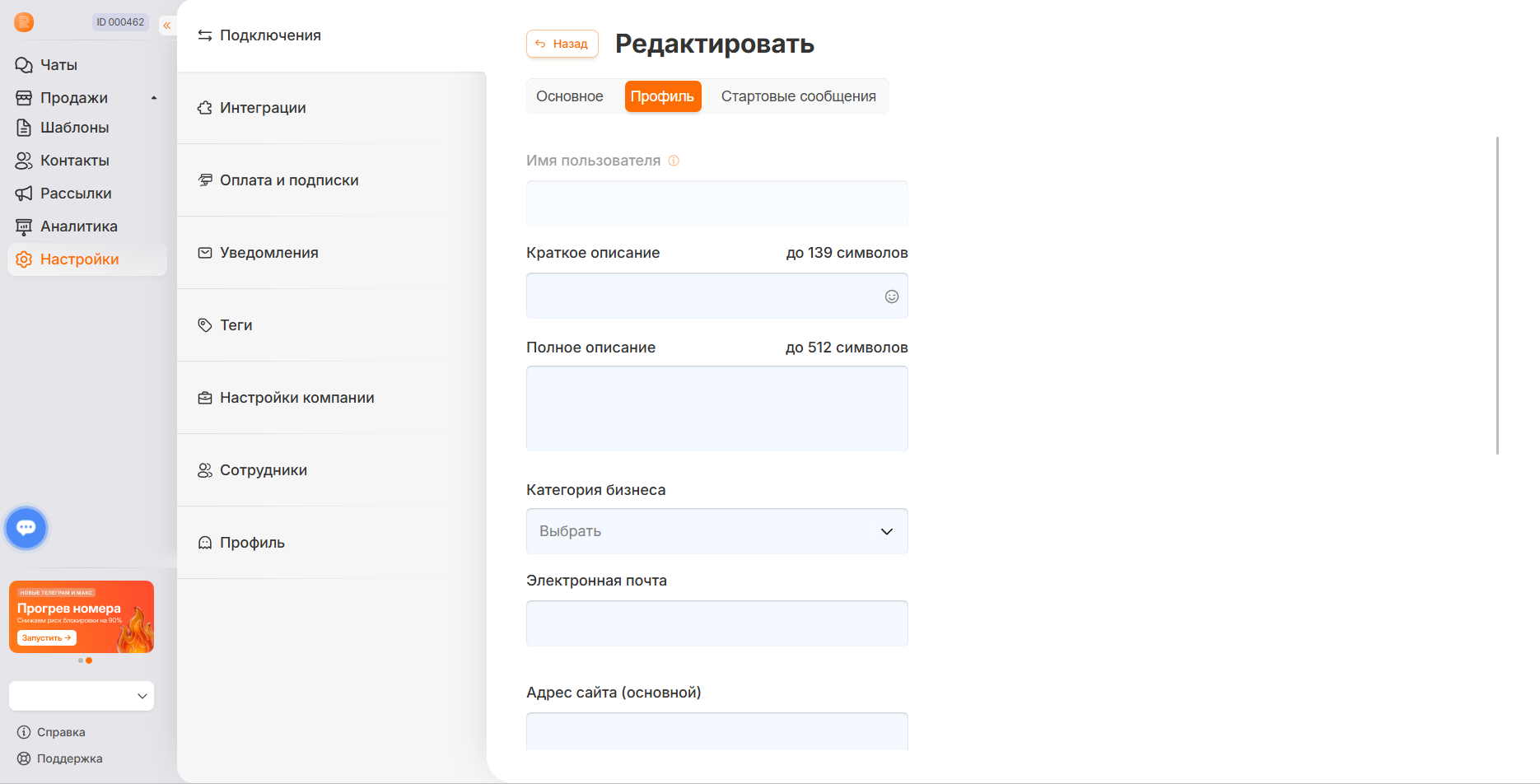Image resolution: width=1540 pixels, height=784 pixels.
Task: Click the Интеграции puzzle icon
Action: (205, 108)
